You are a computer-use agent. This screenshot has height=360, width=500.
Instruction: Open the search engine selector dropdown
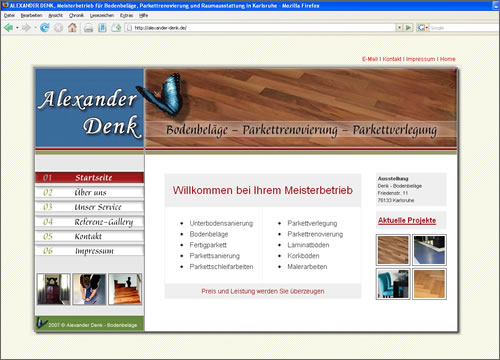(426, 28)
